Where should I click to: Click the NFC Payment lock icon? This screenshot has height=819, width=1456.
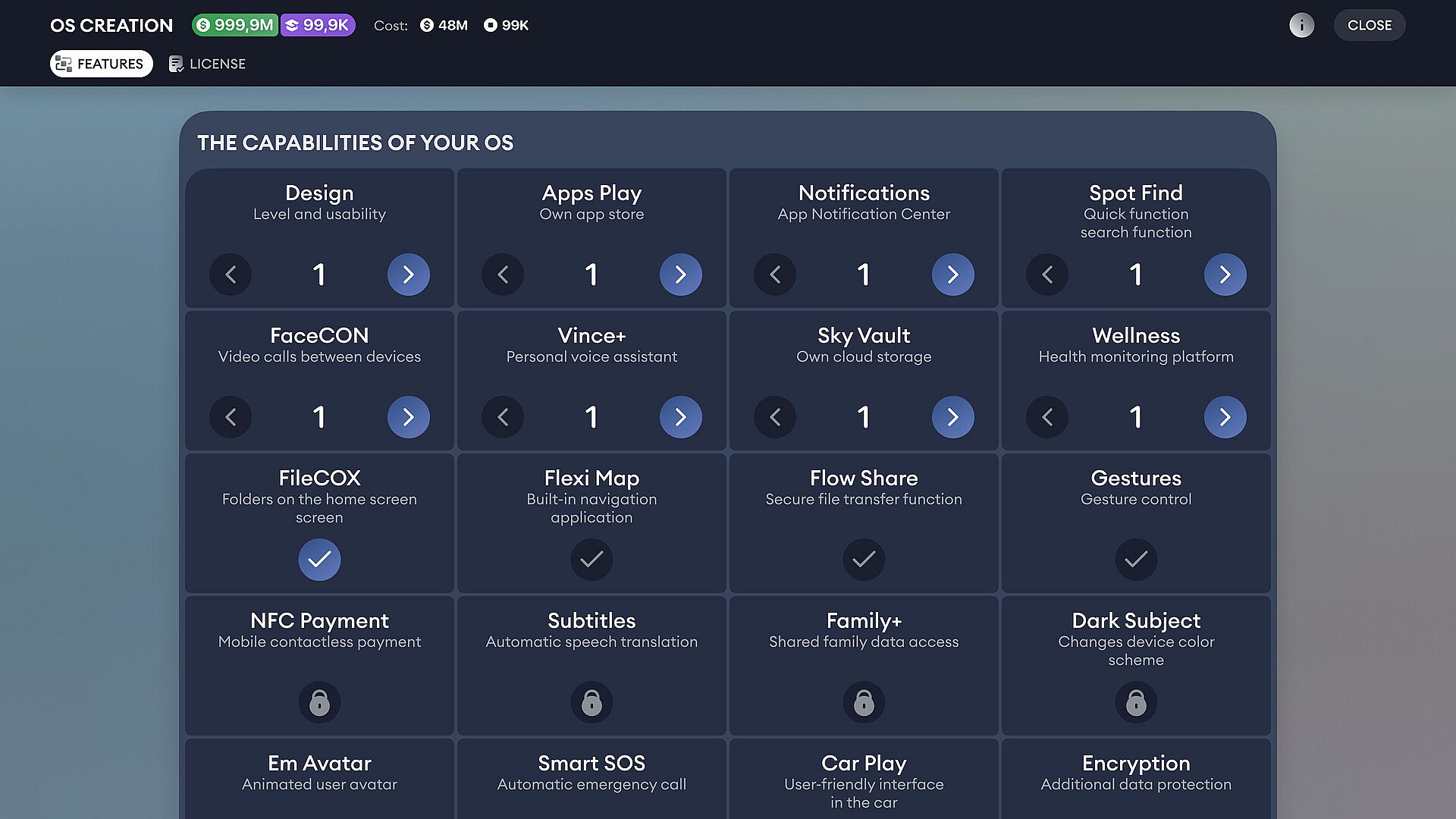(x=319, y=702)
